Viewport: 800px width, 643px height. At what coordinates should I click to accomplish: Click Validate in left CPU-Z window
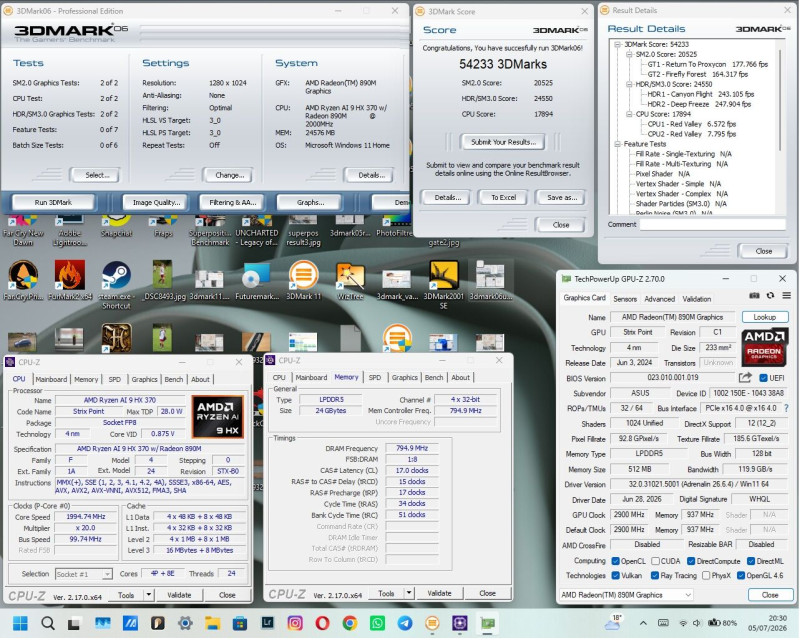click(179, 595)
